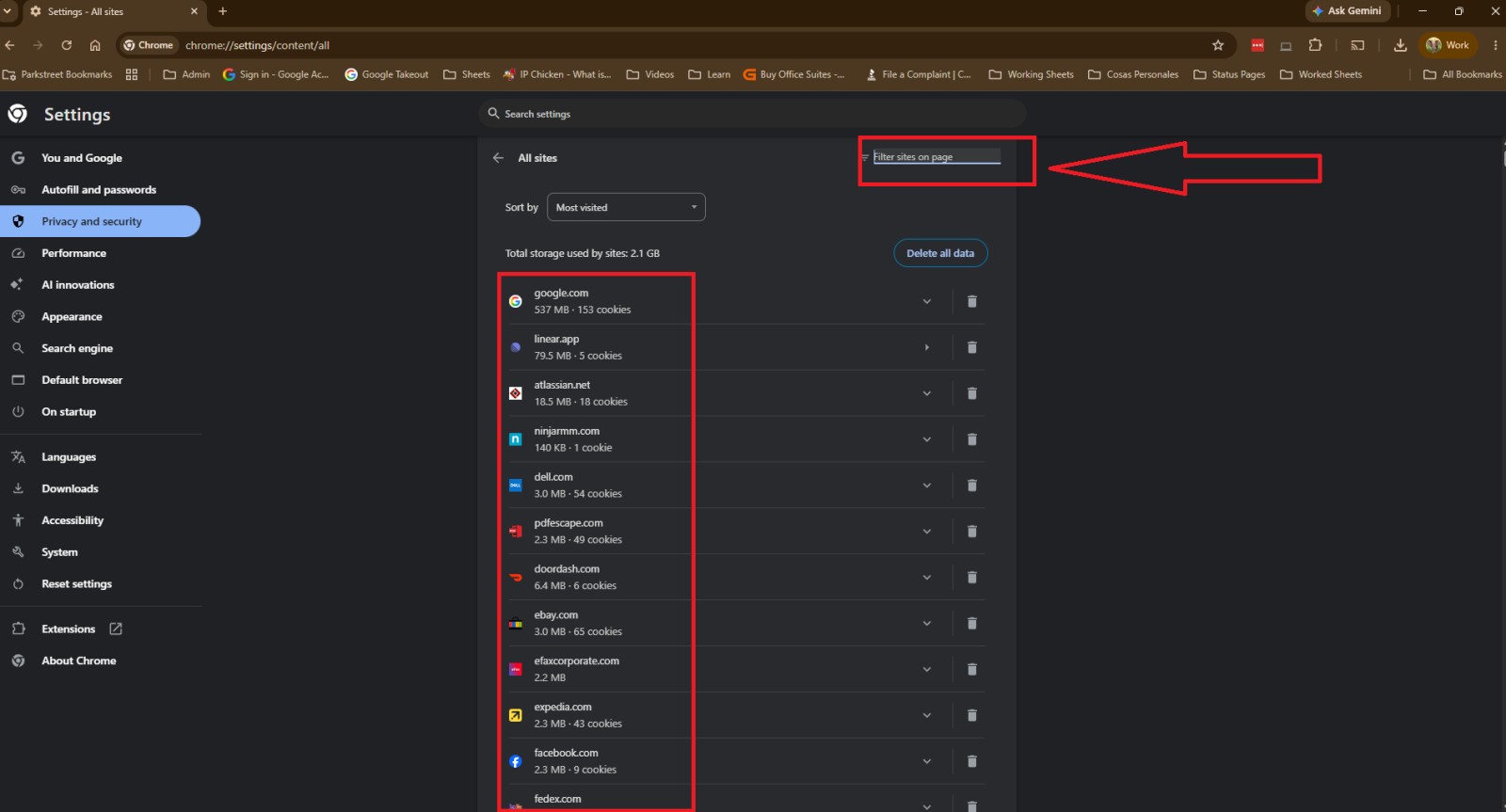Click trash icon for atlassian.net
Viewport: 1506px width, 812px height.
coord(972,393)
